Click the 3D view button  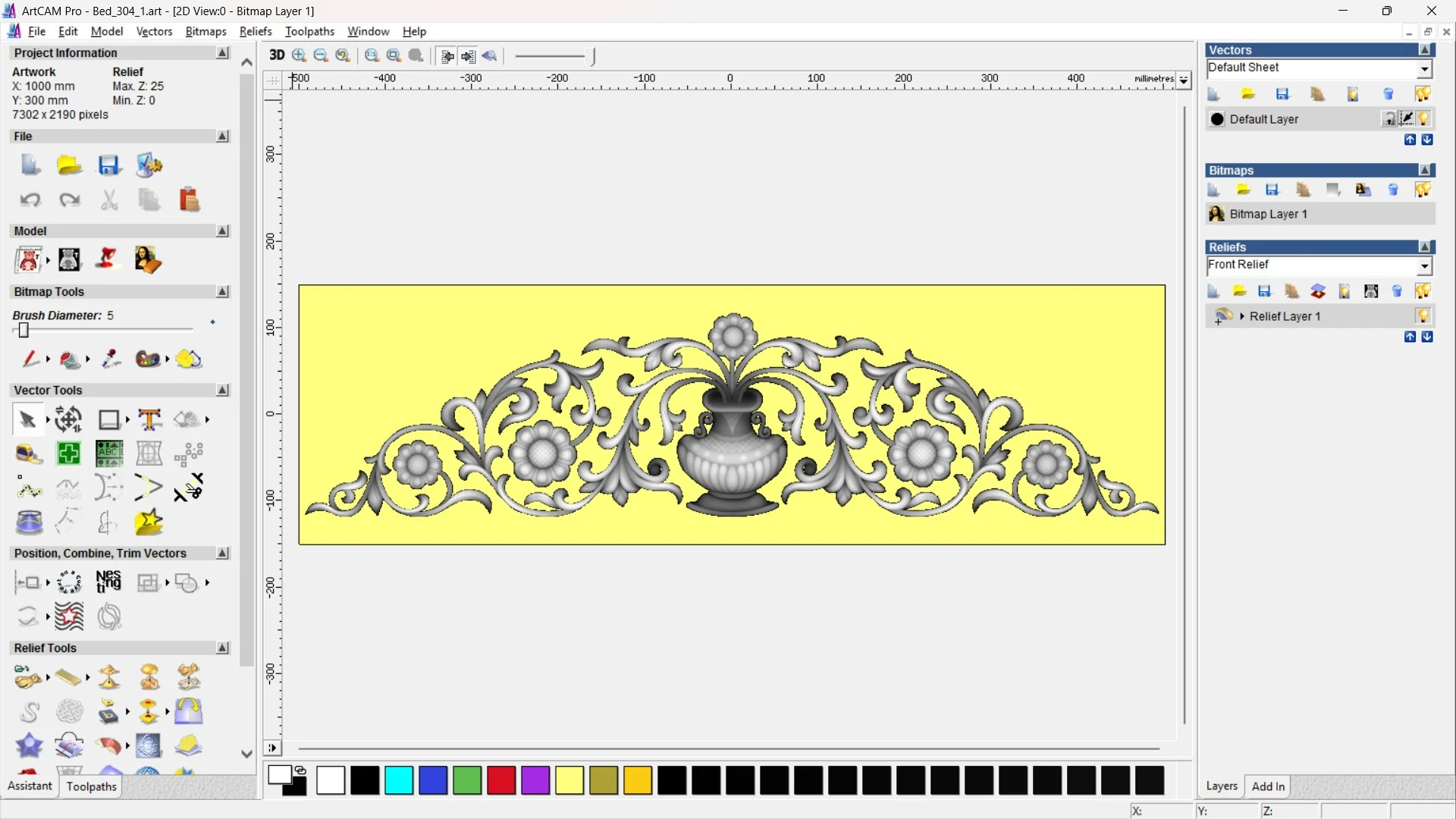(277, 55)
